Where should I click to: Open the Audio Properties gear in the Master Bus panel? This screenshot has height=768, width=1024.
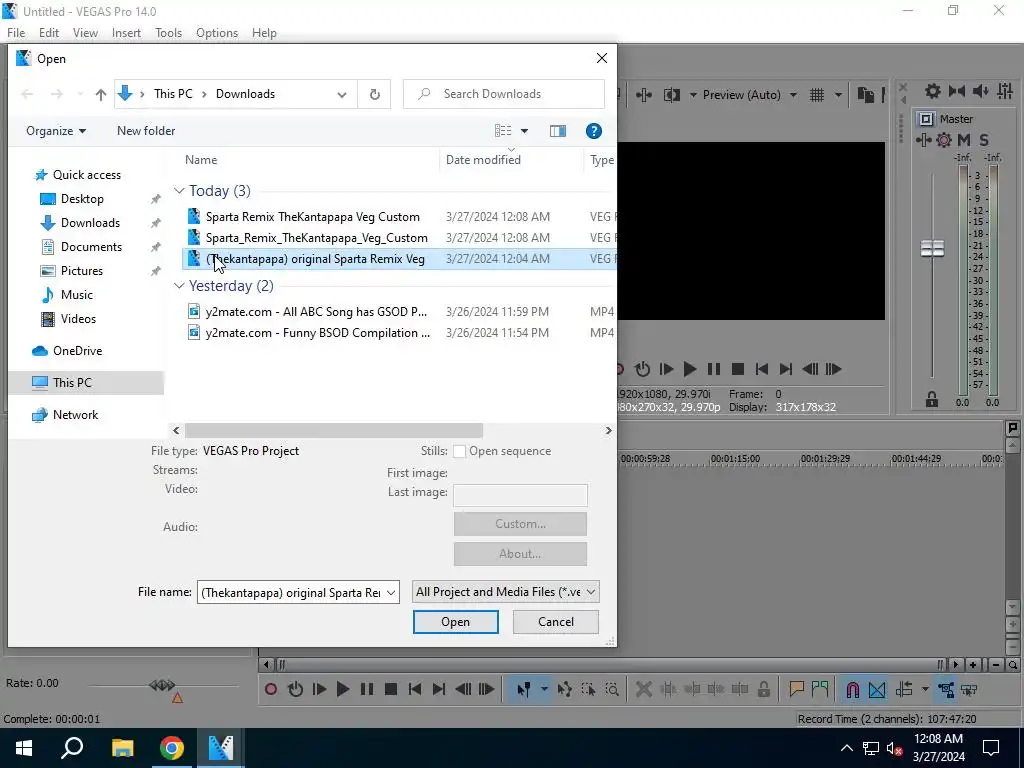(x=933, y=91)
